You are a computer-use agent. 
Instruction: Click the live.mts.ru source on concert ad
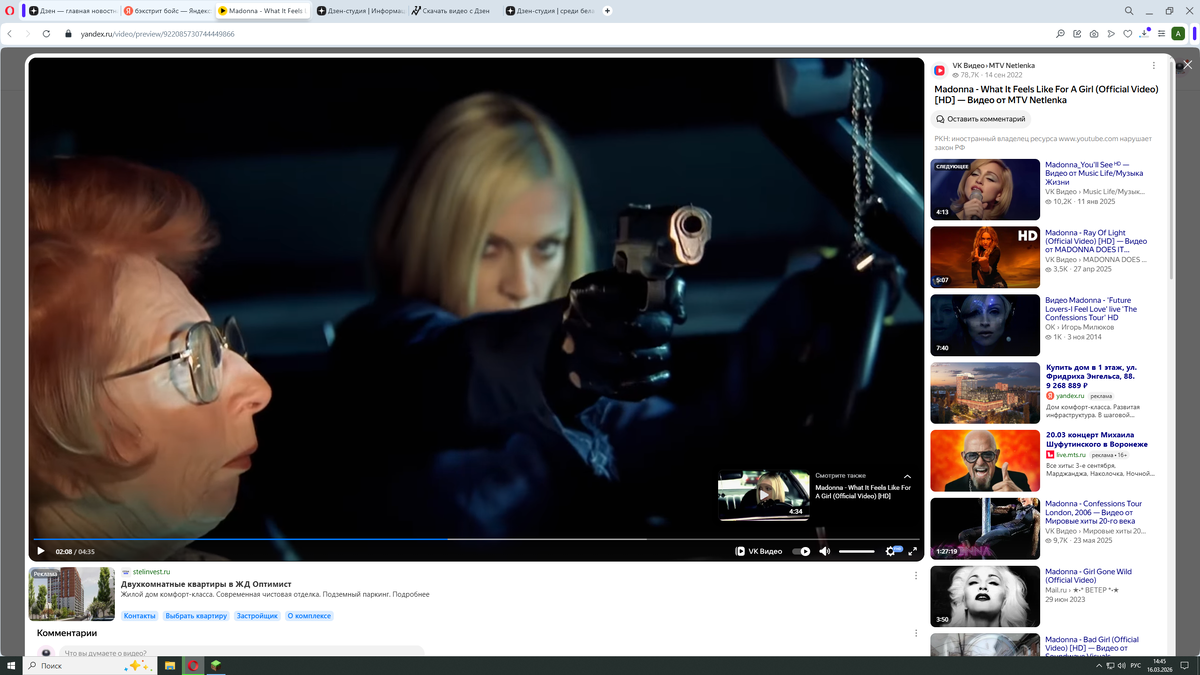[1073, 455]
